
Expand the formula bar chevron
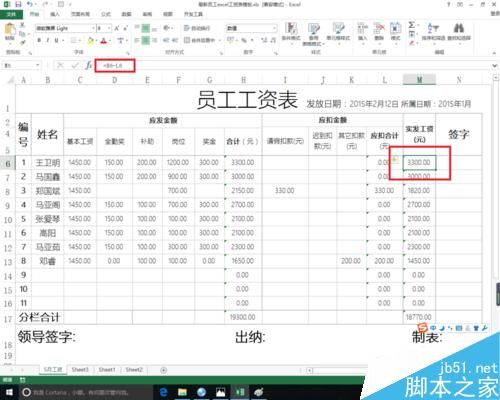[495, 66]
